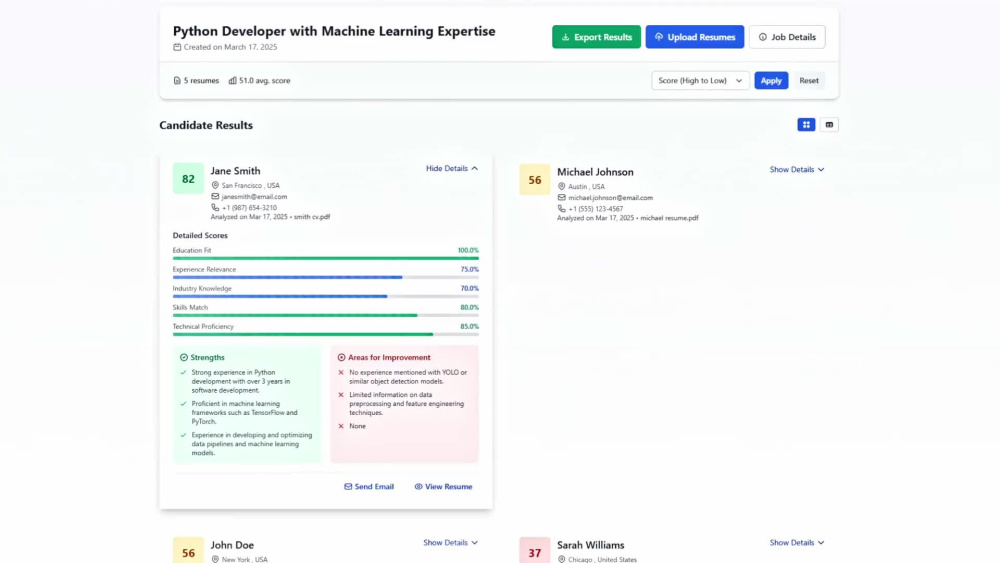Click Michael Johnson's score badge 56

534,180
